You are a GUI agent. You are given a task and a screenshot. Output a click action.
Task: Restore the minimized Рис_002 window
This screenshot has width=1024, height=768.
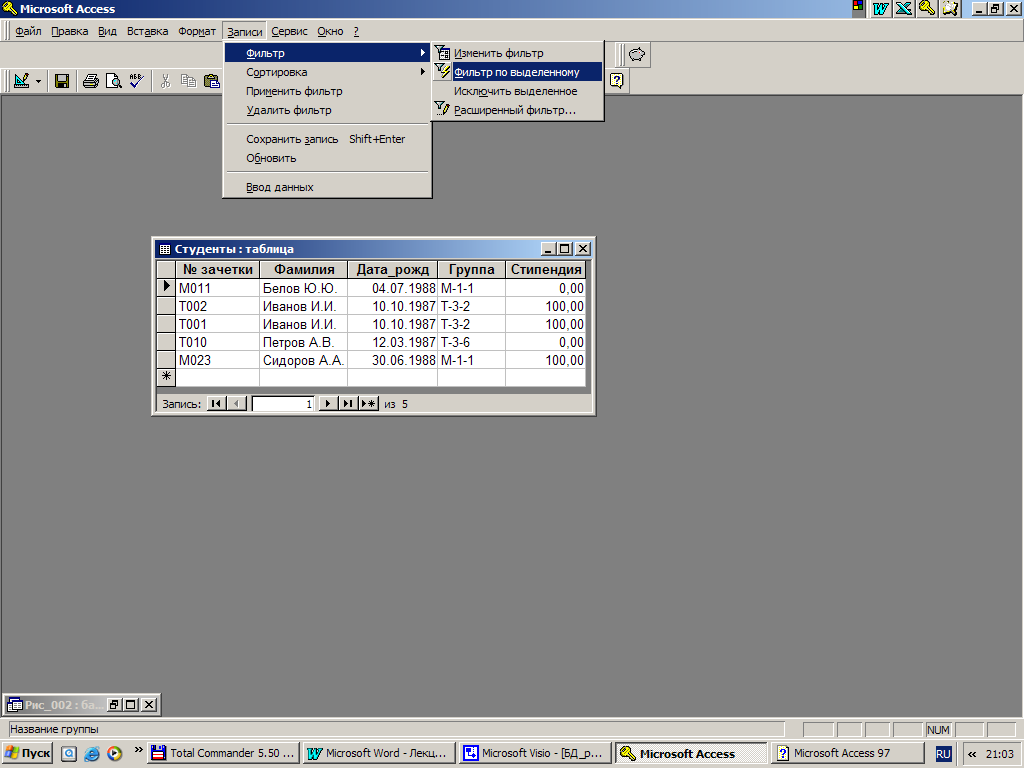(x=114, y=705)
